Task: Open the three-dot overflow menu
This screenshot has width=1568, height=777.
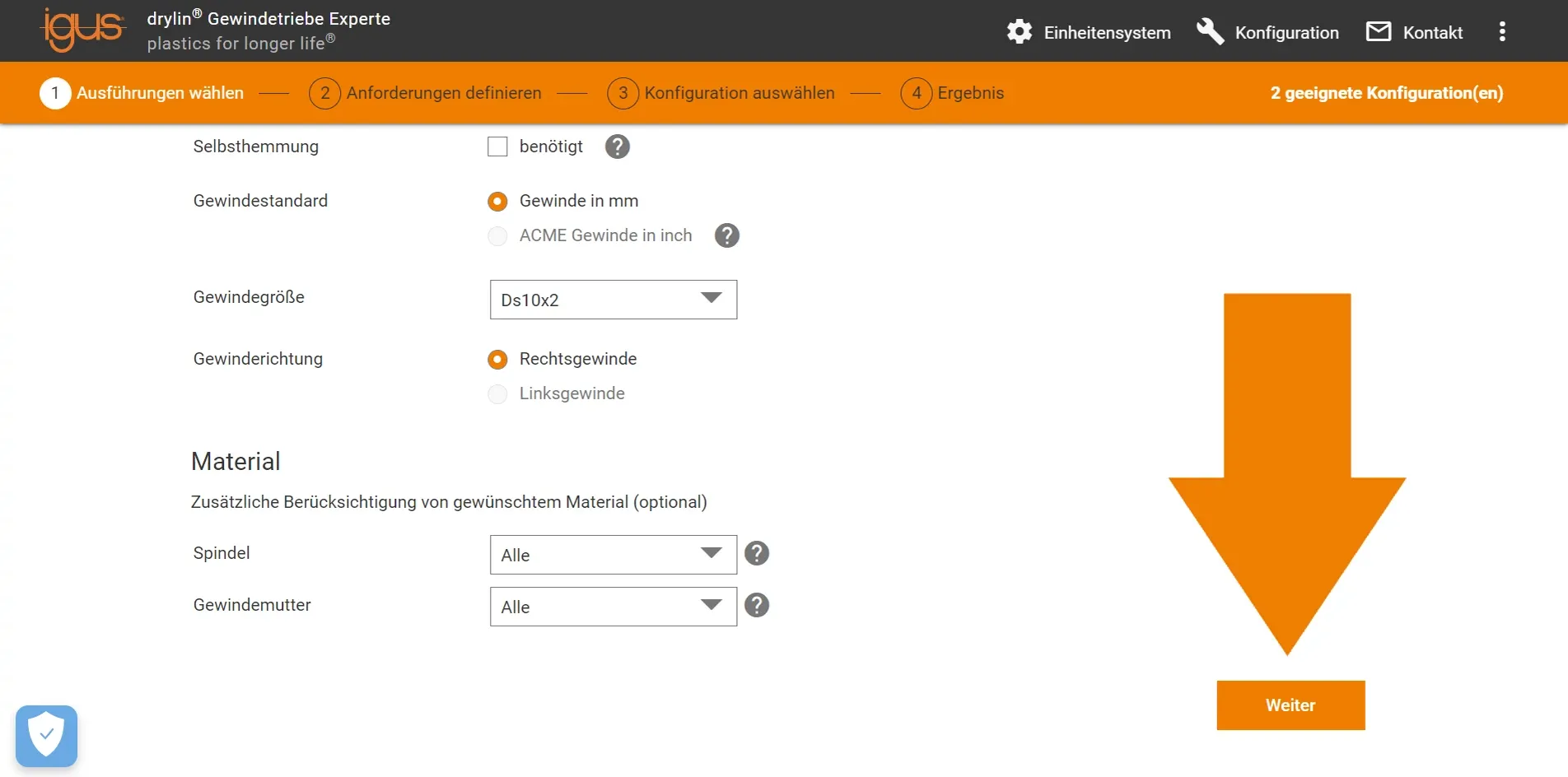Action: 1502,32
